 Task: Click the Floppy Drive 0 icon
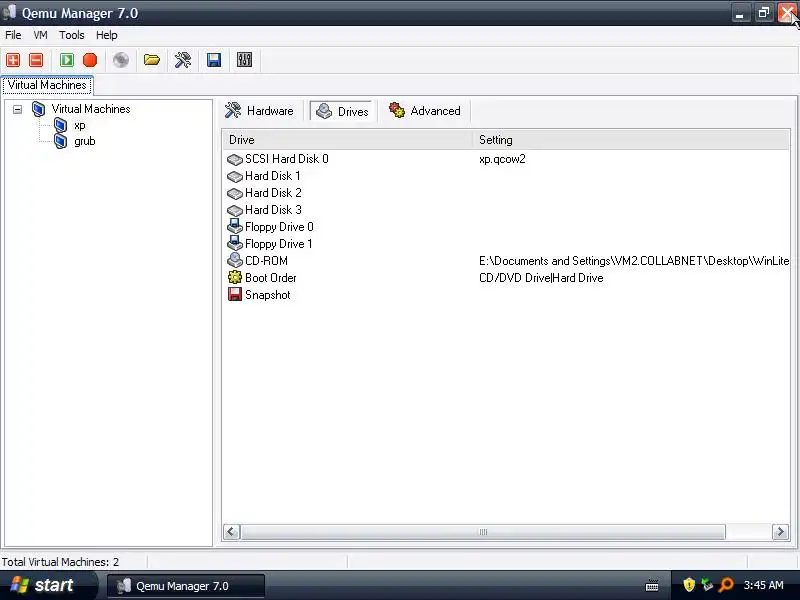[235, 227]
